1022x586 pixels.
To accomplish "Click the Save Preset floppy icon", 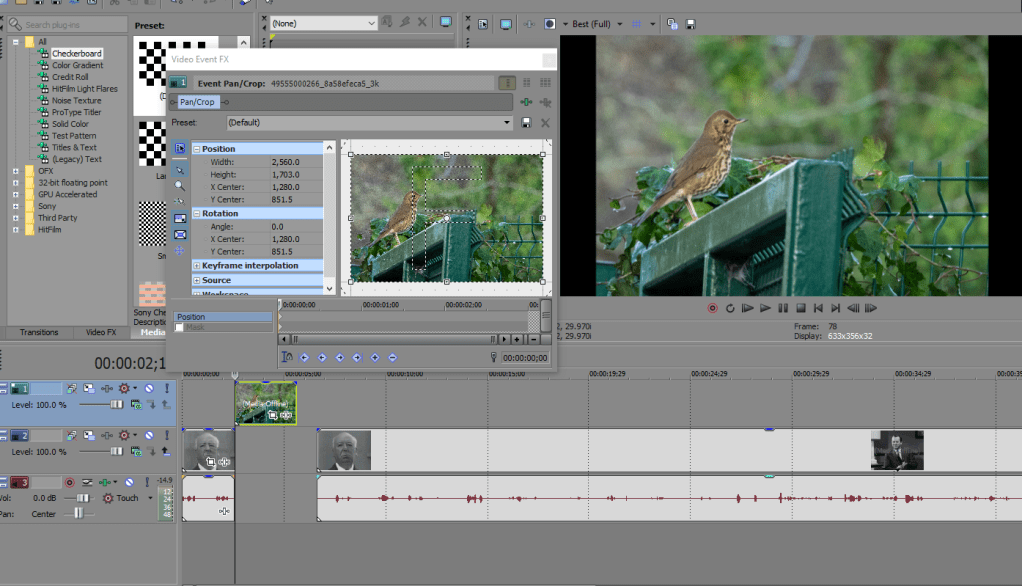I will point(526,122).
